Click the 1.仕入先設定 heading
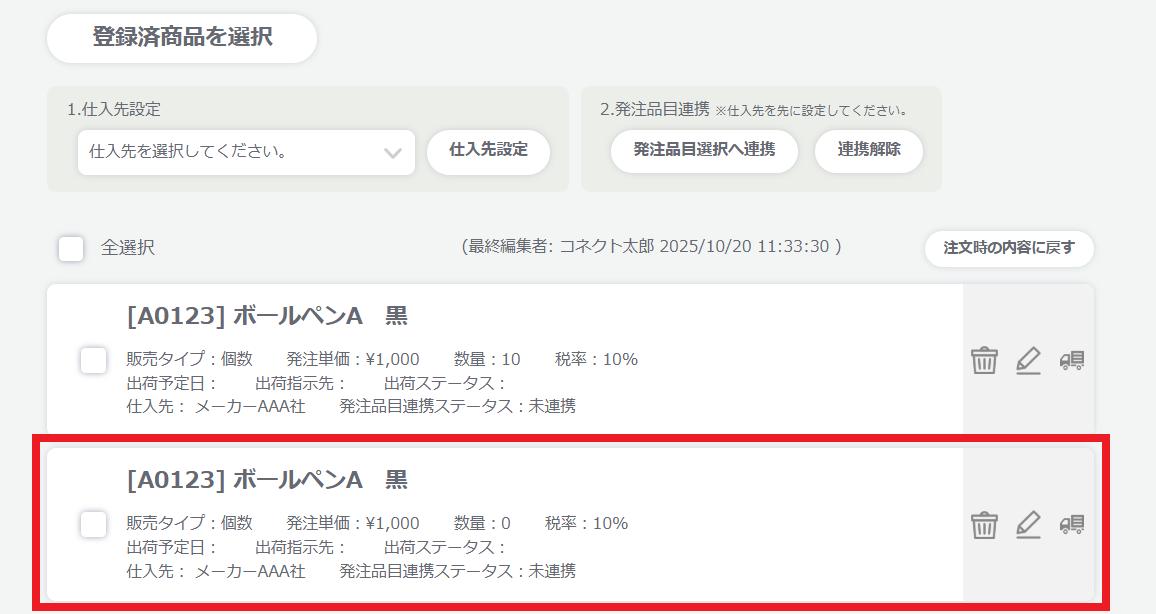The image size is (1156, 614). click(114, 109)
